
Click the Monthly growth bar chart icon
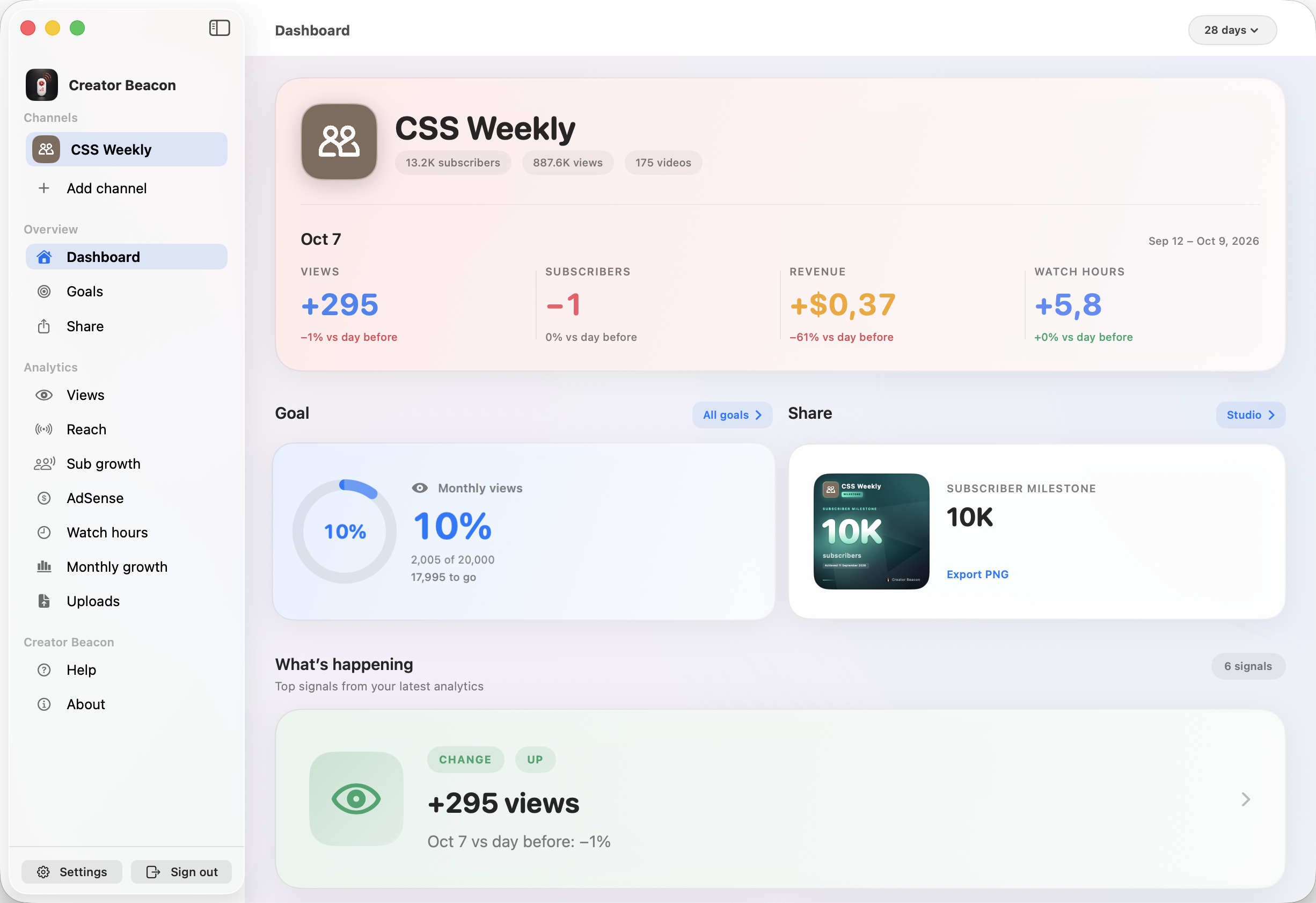43,566
